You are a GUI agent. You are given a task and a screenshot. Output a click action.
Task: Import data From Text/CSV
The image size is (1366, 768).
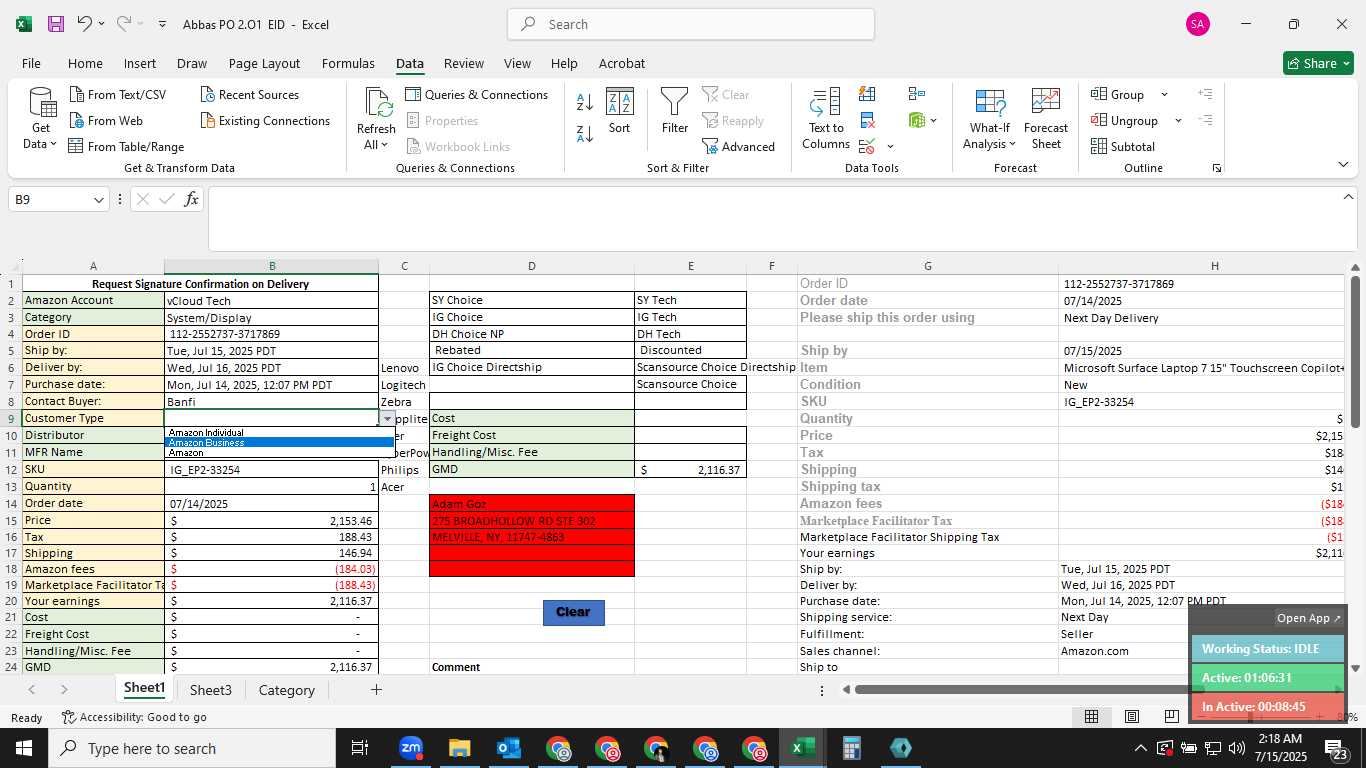point(118,94)
